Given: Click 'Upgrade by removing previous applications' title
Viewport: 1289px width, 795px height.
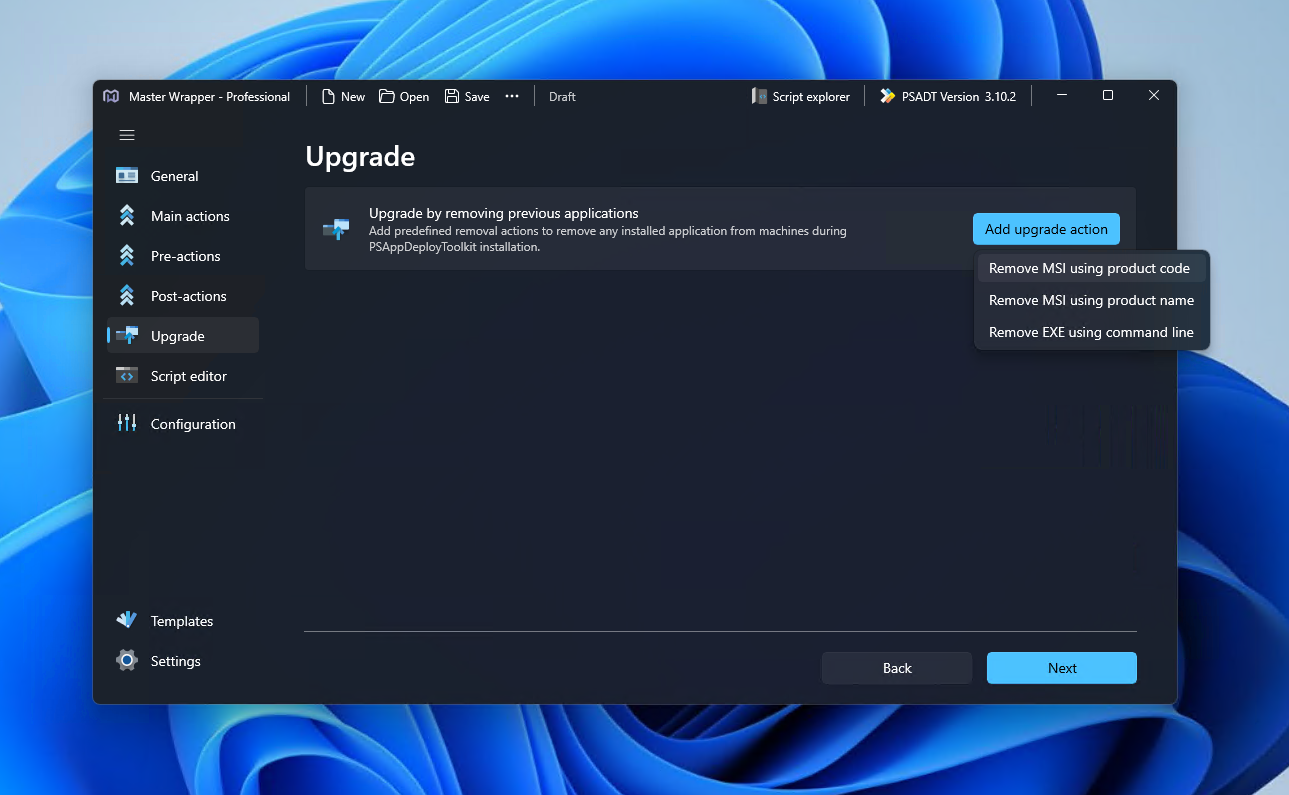Looking at the screenshot, I should (x=504, y=213).
